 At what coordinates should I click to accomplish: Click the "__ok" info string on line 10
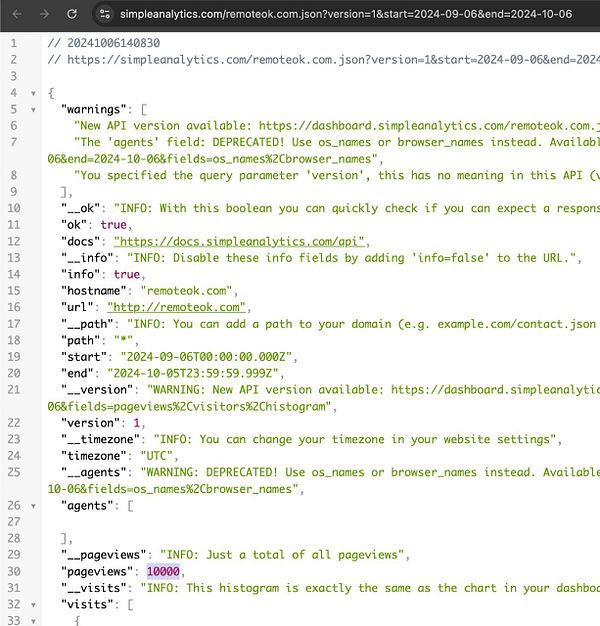pos(357,208)
